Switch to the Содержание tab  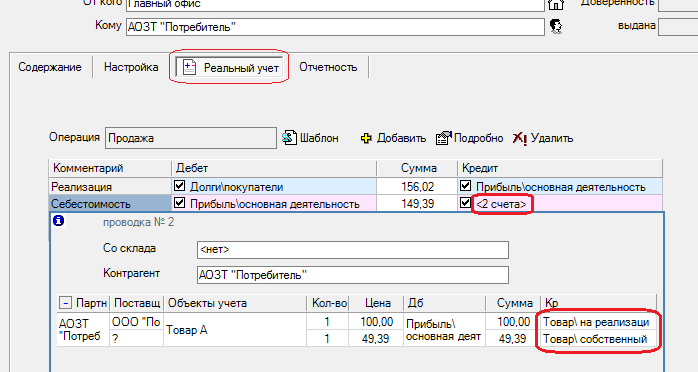(50, 67)
